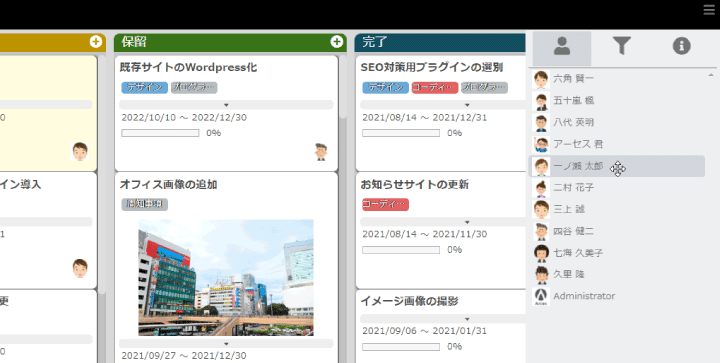Click progress bar on SEO対策用プラグインの選別 card
This screenshot has width=720, height=363.
click(401, 133)
